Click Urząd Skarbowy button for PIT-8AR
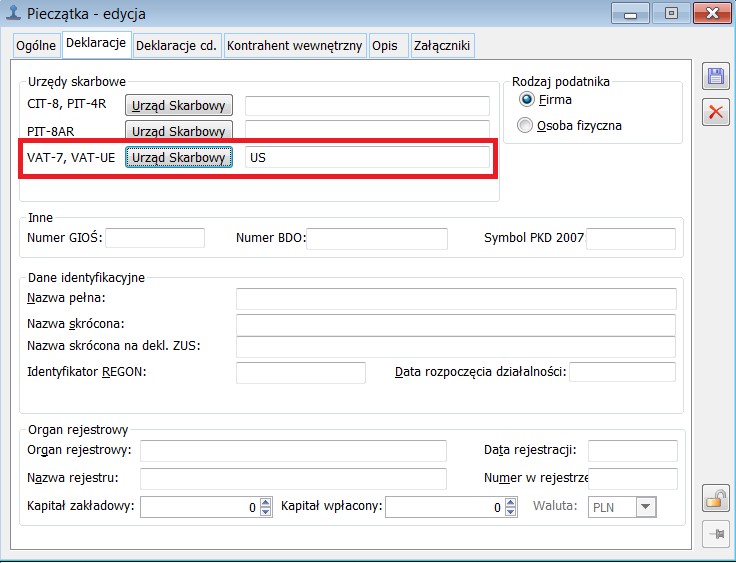Image resolution: width=736 pixels, height=563 pixels. click(179, 131)
